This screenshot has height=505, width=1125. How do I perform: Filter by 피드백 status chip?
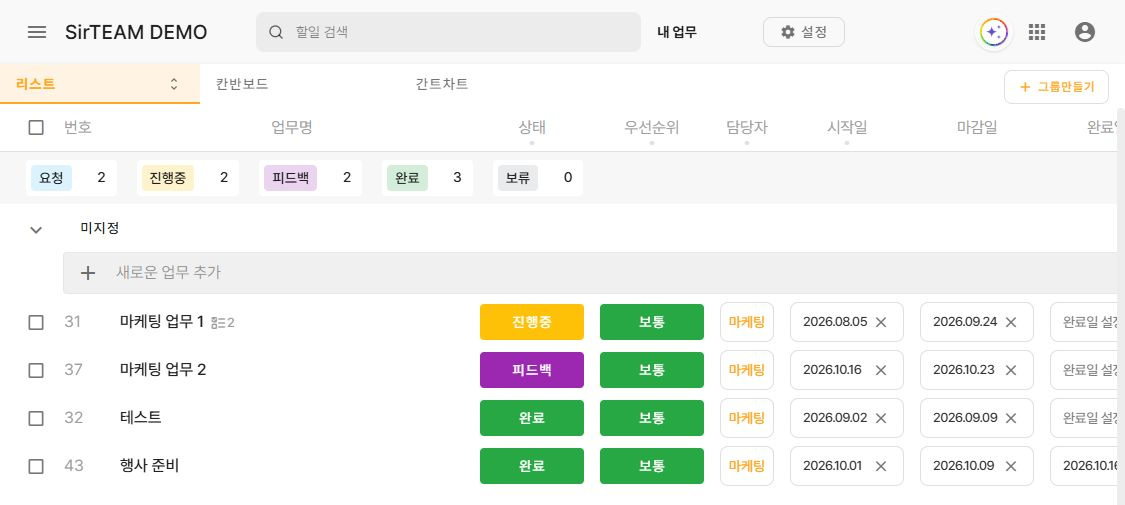[x=311, y=178]
